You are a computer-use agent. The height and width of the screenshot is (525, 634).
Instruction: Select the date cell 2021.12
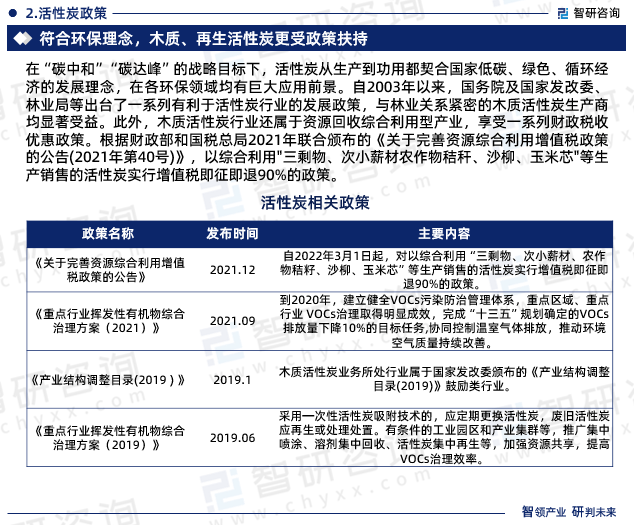point(232,270)
